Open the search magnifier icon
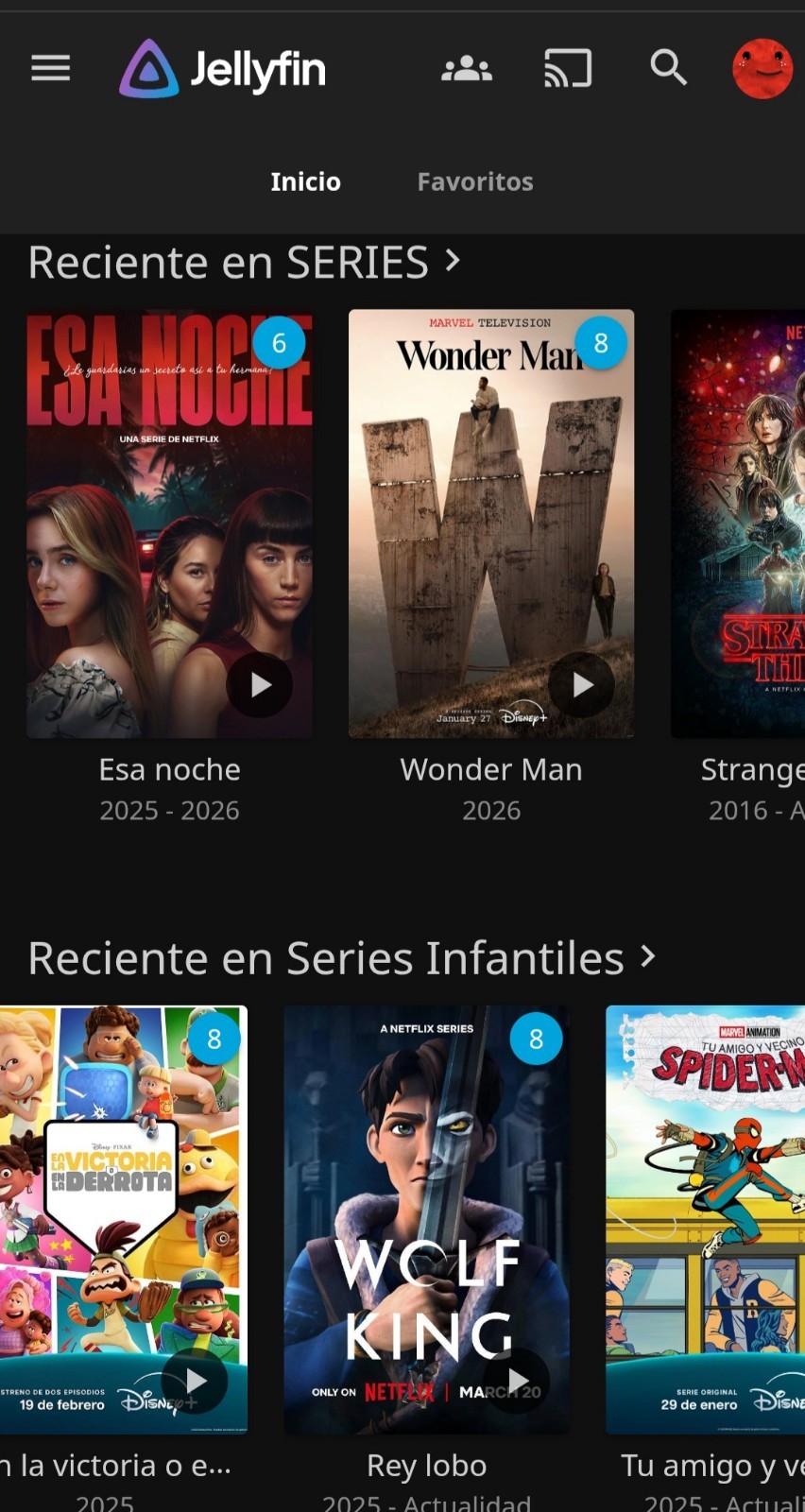Screen dimensions: 805x1512 click(669, 68)
